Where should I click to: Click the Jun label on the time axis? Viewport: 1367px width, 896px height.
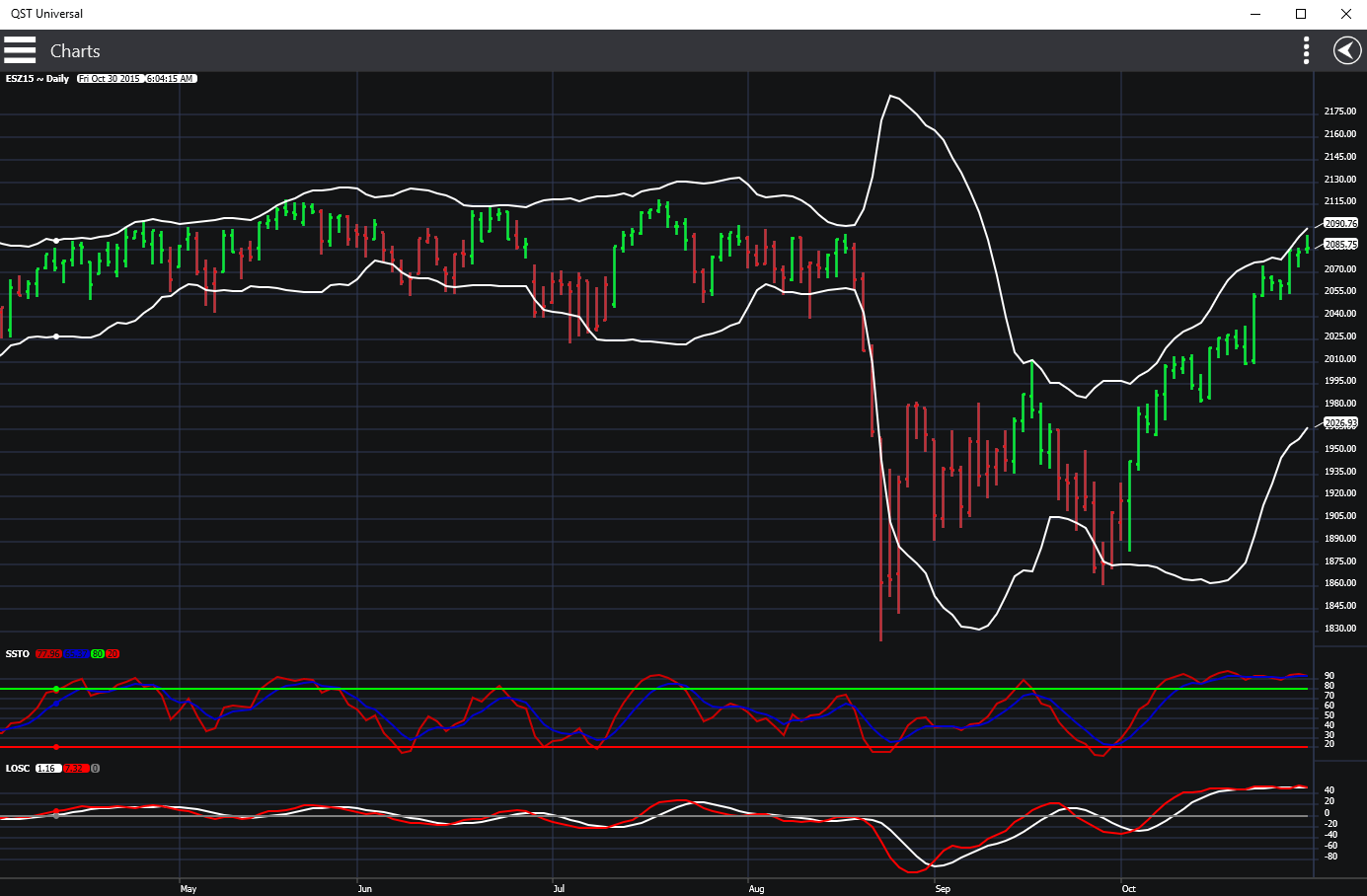365,889
